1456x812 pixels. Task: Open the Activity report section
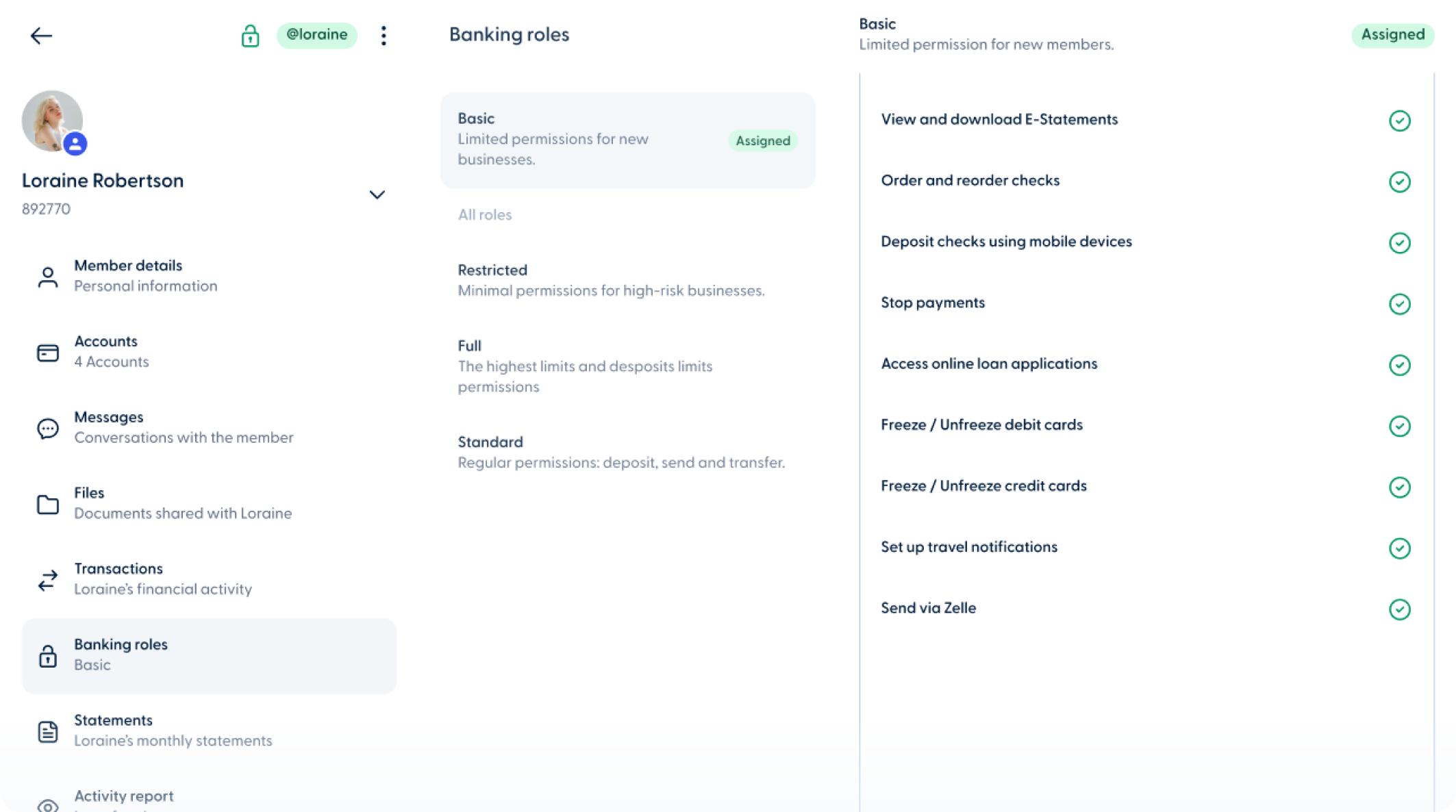(x=123, y=797)
